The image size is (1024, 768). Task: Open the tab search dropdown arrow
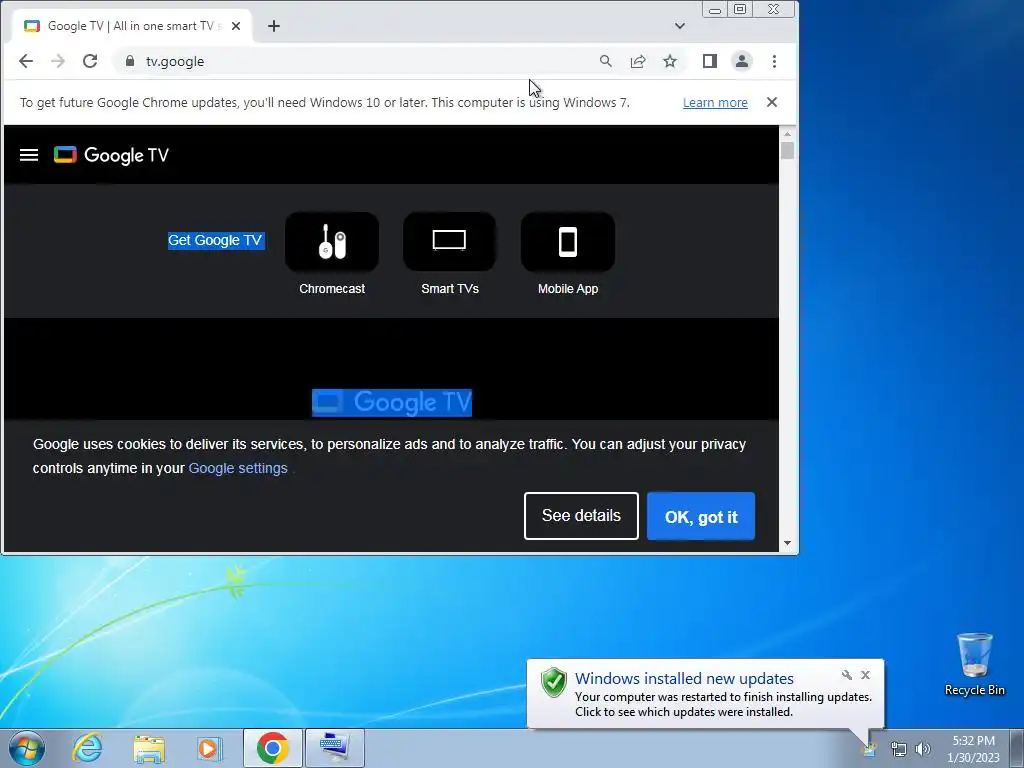click(x=680, y=26)
